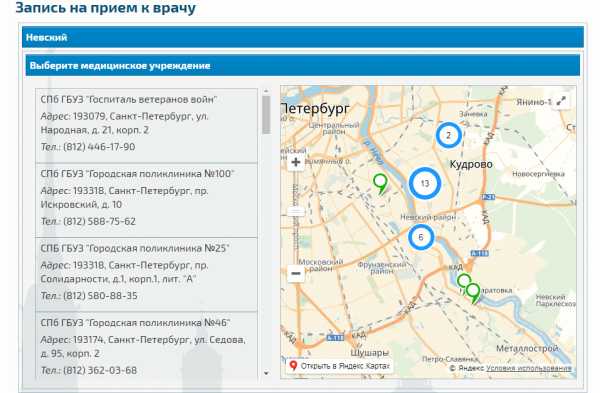Choose Госпиталь ветеранов войн from the list
Viewport: 600px width, 393px height.
(147, 126)
